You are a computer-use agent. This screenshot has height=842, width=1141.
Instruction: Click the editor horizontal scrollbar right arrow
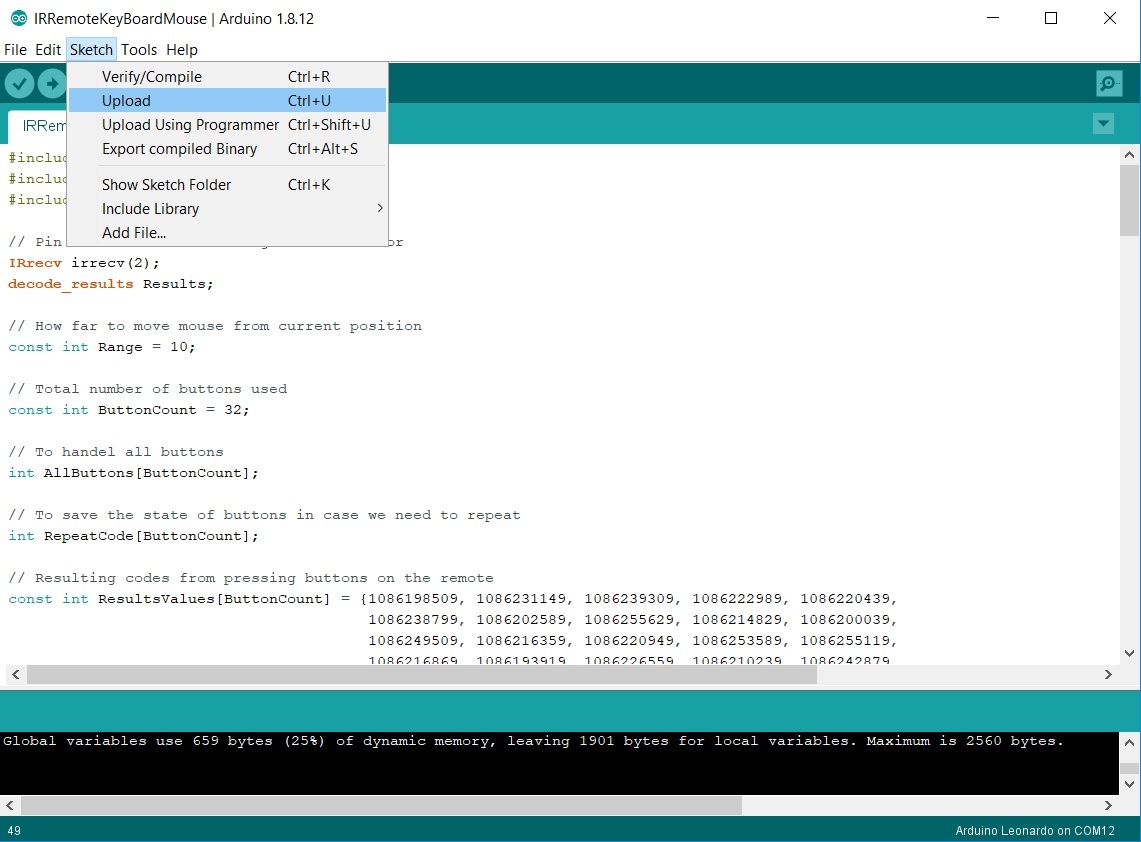click(1108, 675)
